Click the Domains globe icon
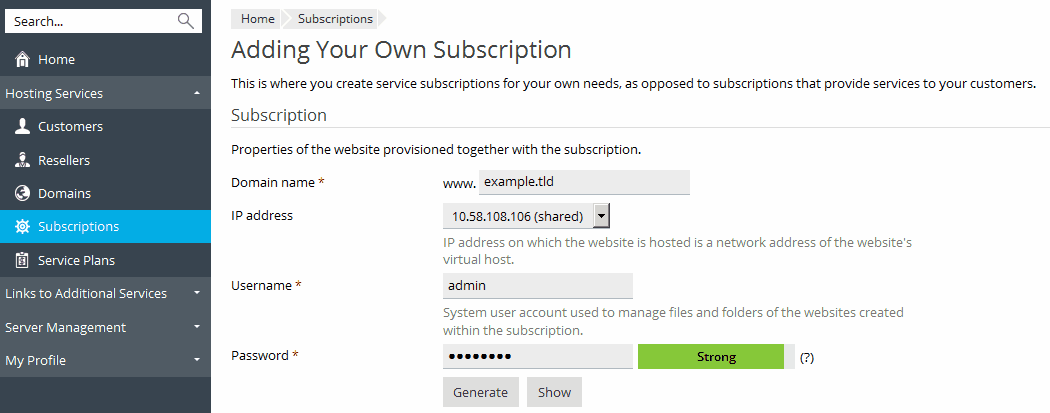This screenshot has width=1050, height=413. point(22,193)
